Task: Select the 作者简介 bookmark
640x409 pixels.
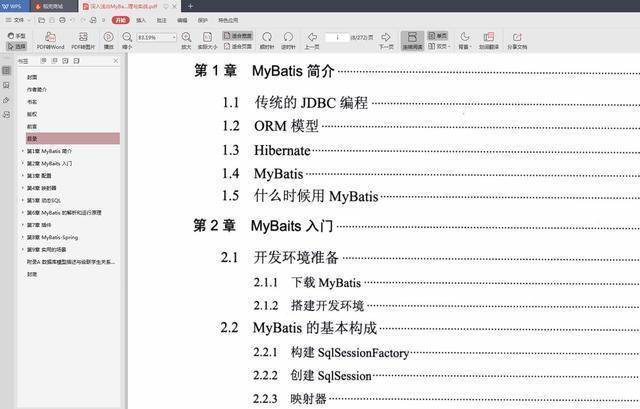Action: (37, 89)
